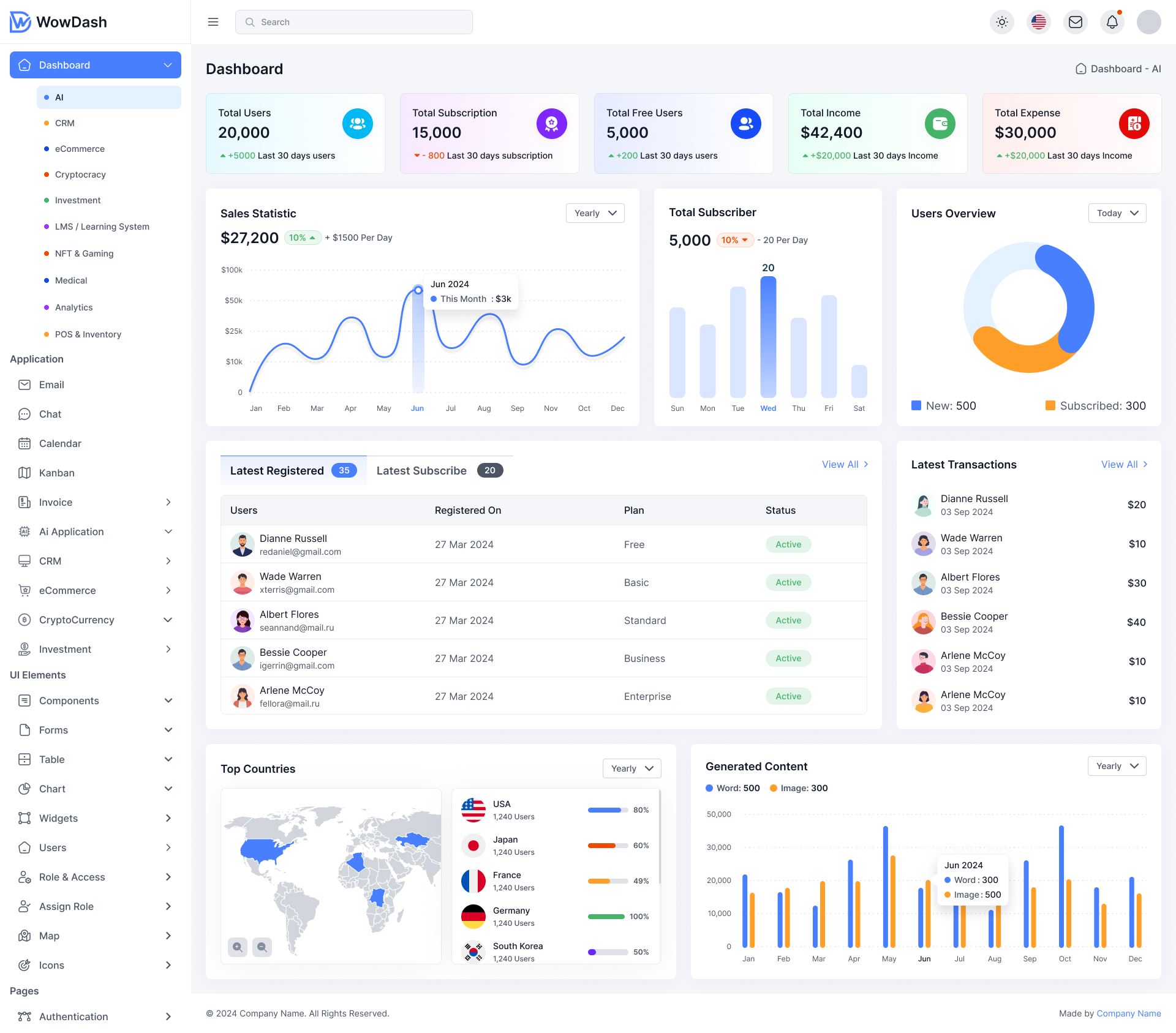The height and width of the screenshot is (1033, 1176).
Task: Click the zoom-in icon on the world map
Action: point(238,947)
